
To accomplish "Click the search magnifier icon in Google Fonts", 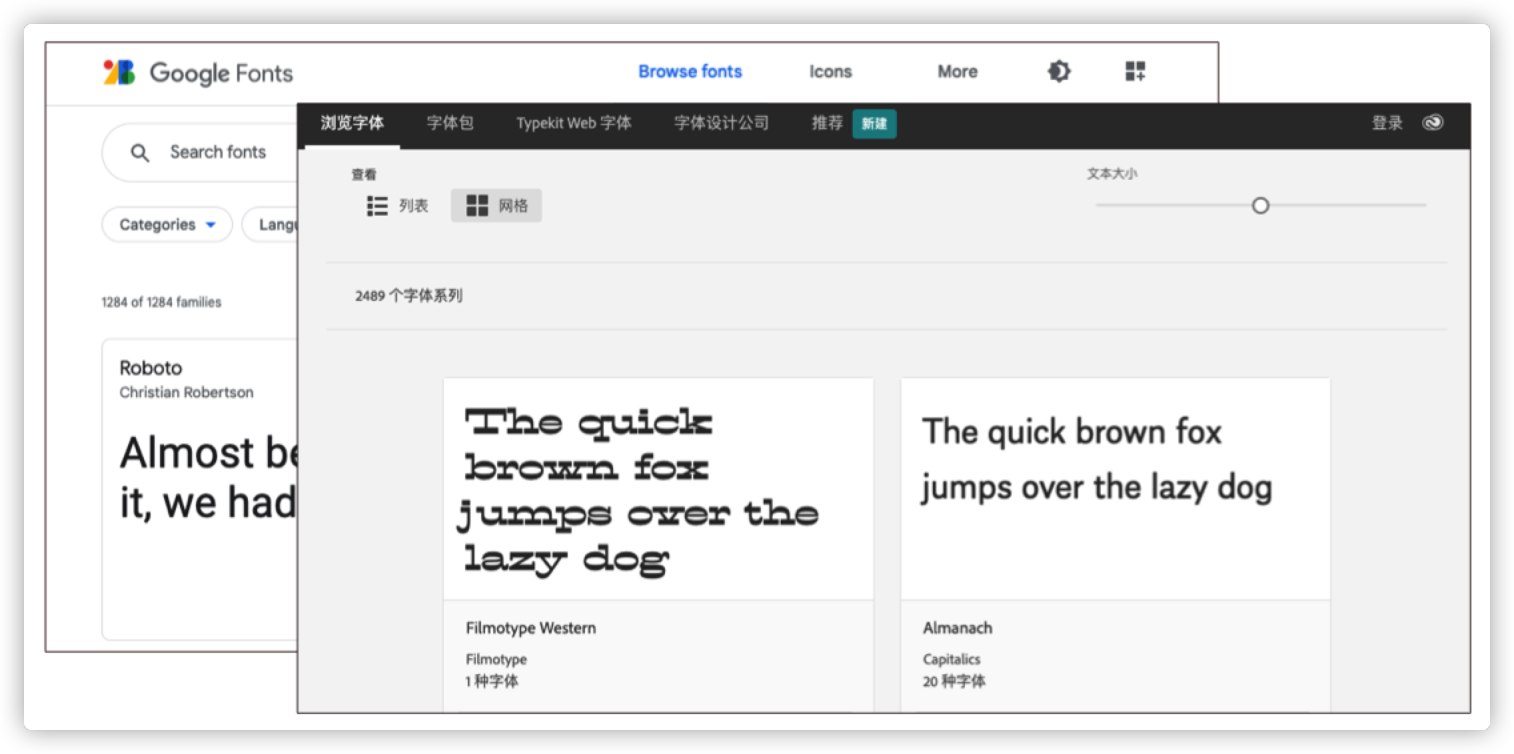I will 140,152.
